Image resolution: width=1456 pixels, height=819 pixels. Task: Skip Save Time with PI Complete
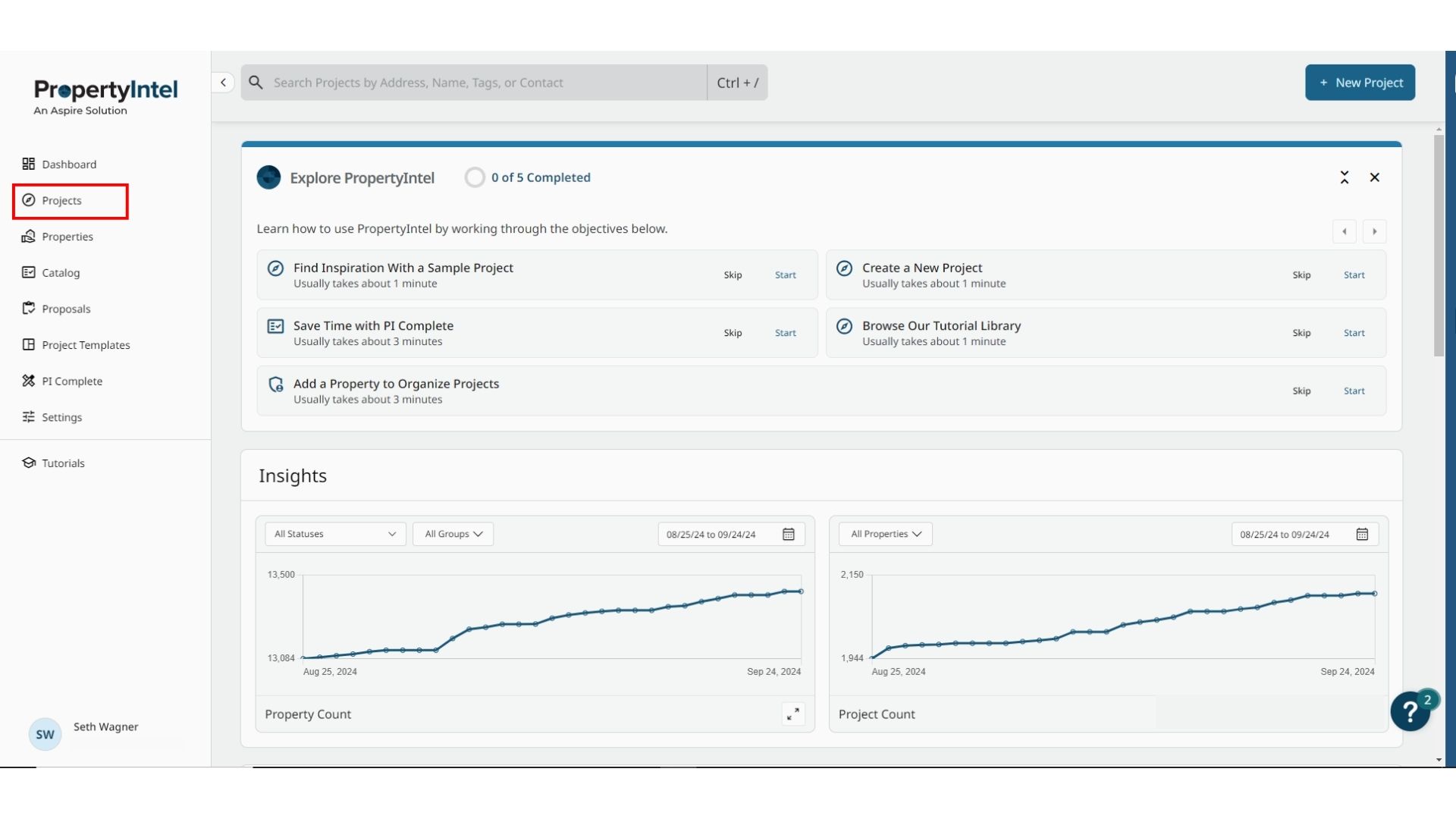point(733,332)
